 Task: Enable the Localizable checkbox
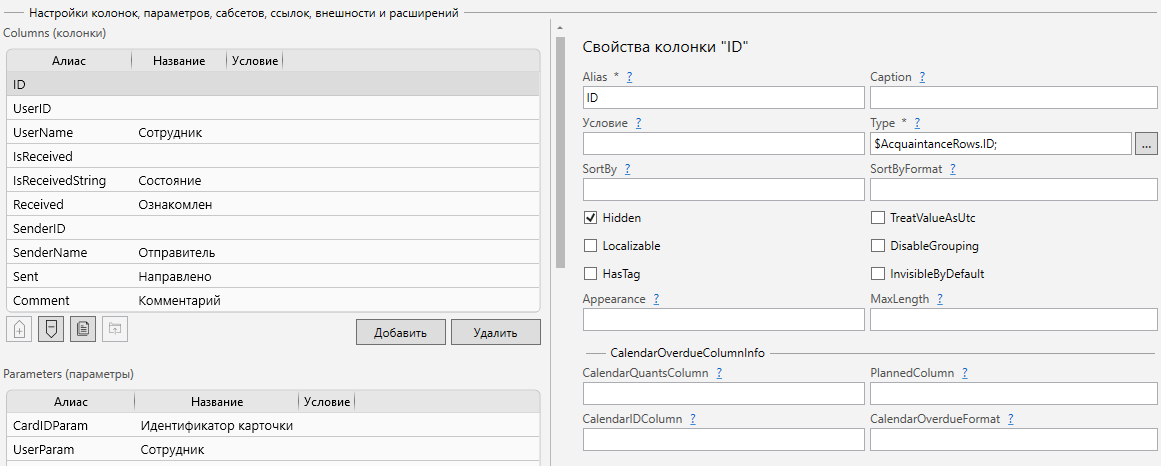point(591,245)
